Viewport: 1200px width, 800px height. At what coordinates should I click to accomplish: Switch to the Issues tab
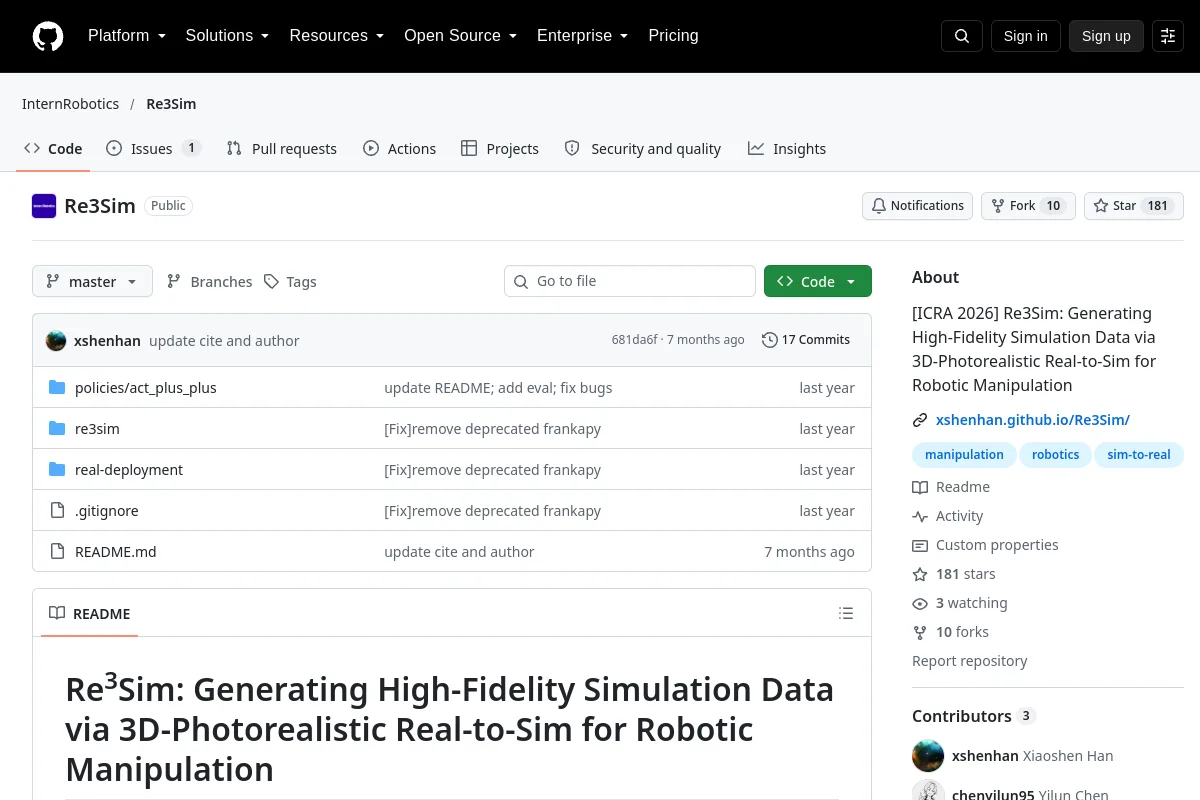coord(154,149)
